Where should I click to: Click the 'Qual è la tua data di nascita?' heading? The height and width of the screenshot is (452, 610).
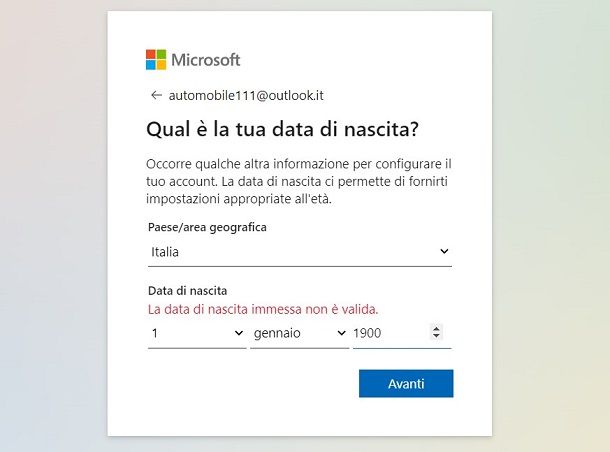[x=282, y=129]
